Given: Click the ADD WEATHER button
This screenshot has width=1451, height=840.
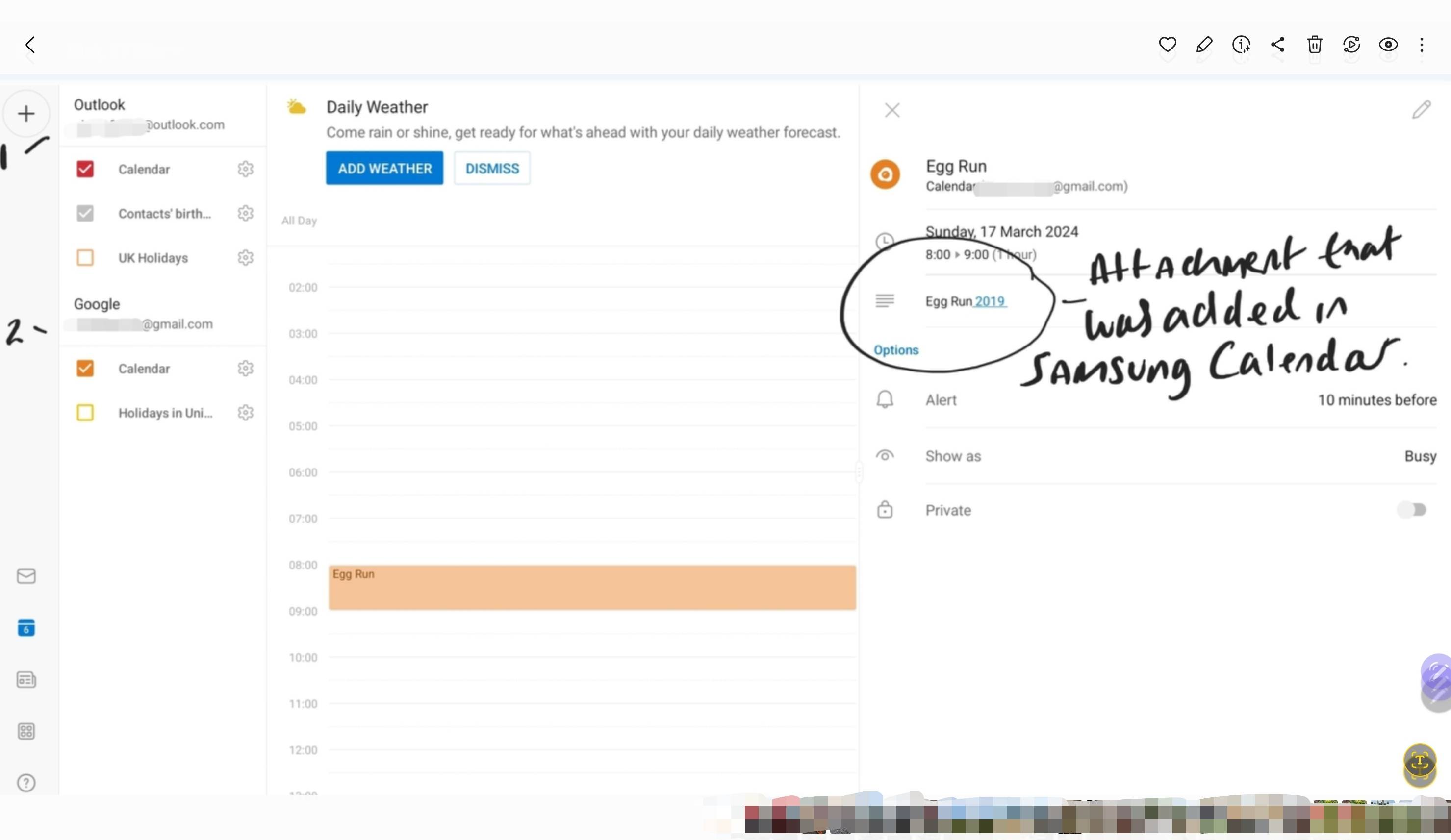Looking at the screenshot, I should (384, 168).
